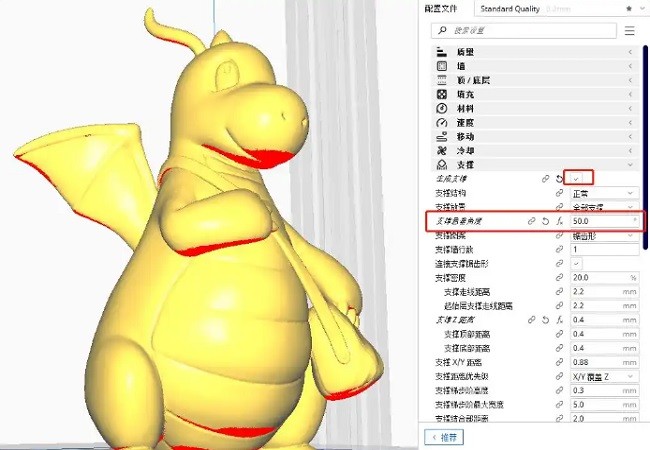Screen dimensions: 650x450
Task: Click the 推荐 (Recommended) button
Action: click(444, 437)
